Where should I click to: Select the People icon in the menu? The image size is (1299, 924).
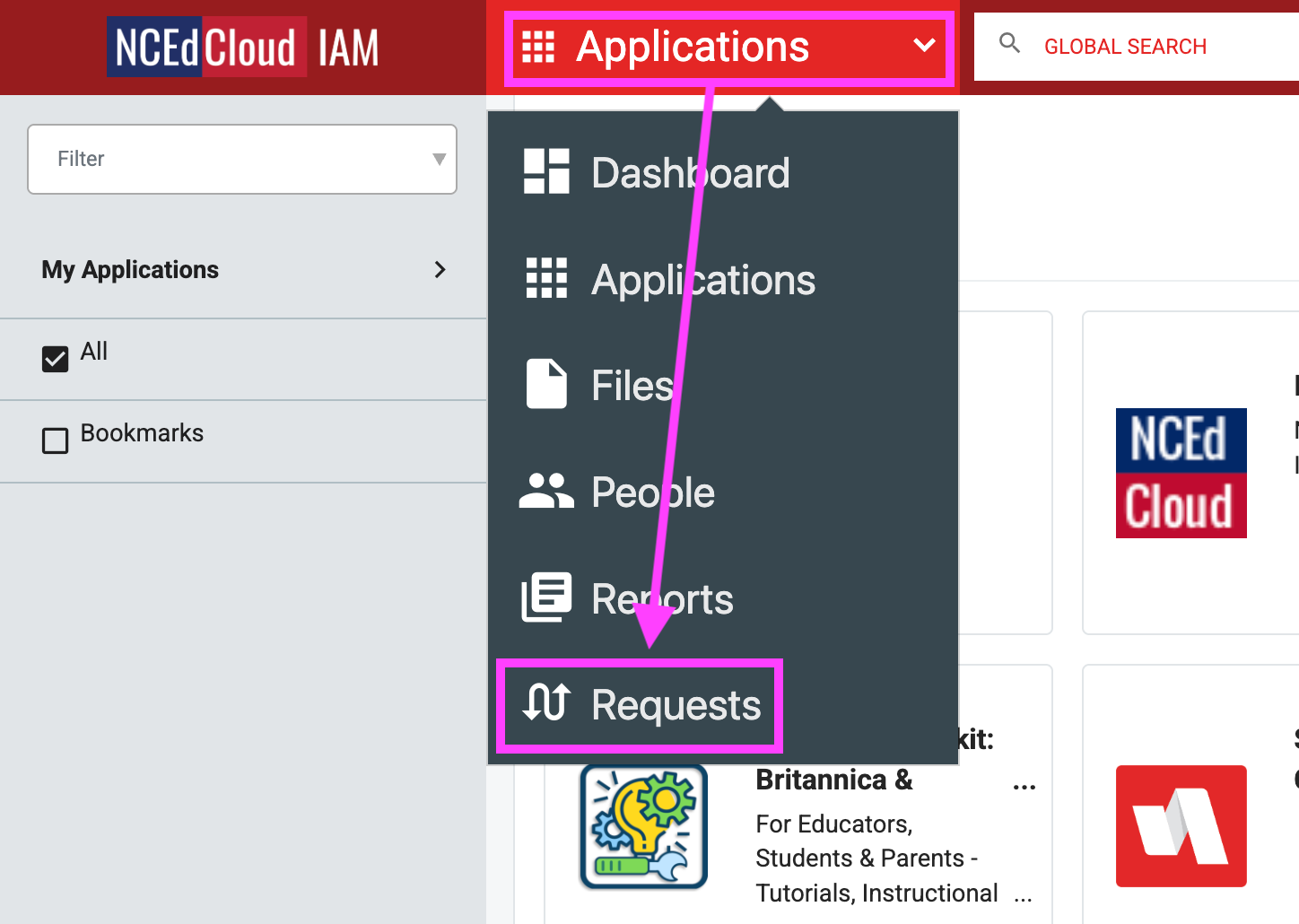tap(546, 492)
